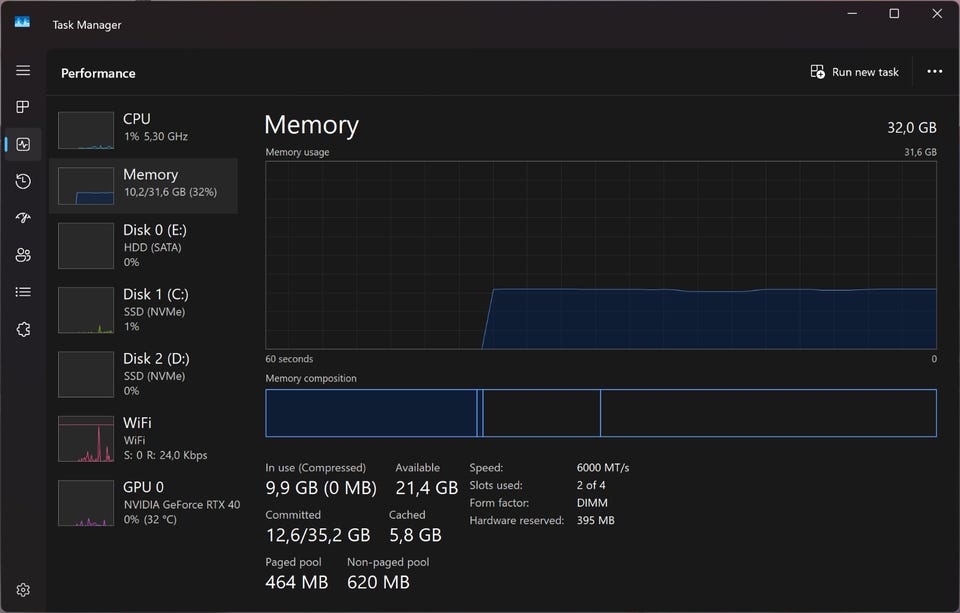Open the Processes page icon

[x=23, y=107]
